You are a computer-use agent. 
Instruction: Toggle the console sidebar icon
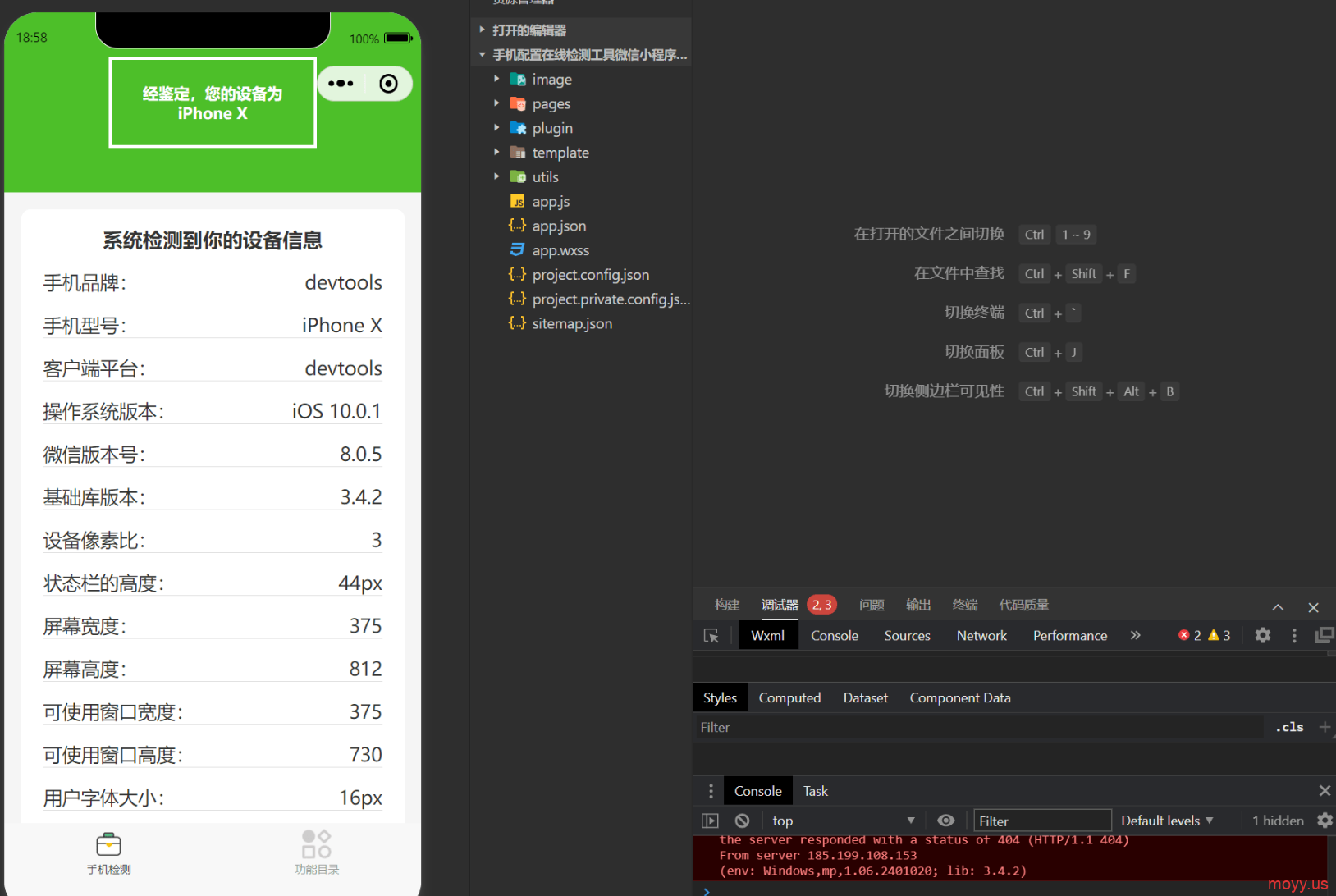tap(710, 821)
